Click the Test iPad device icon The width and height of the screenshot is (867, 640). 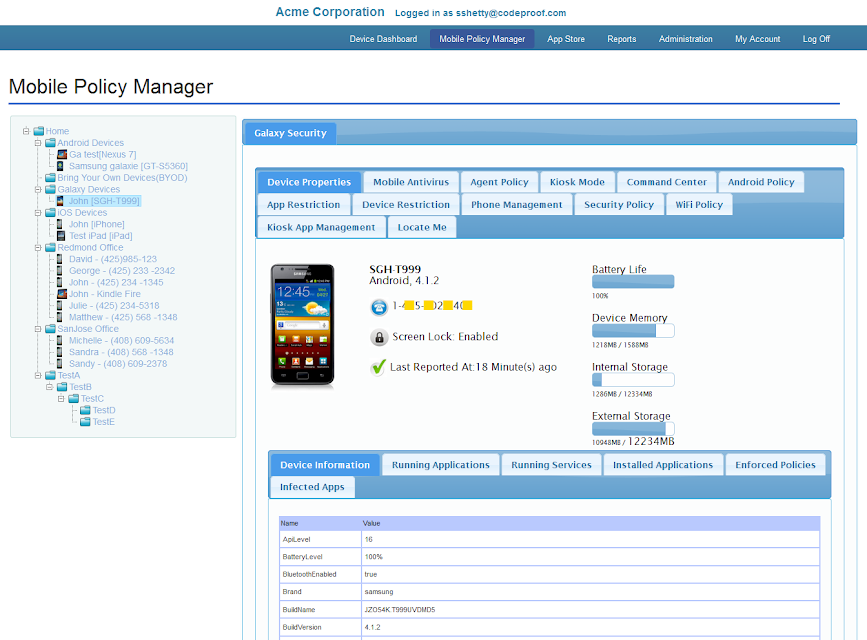pyautogui.click(x=61, y=236)
